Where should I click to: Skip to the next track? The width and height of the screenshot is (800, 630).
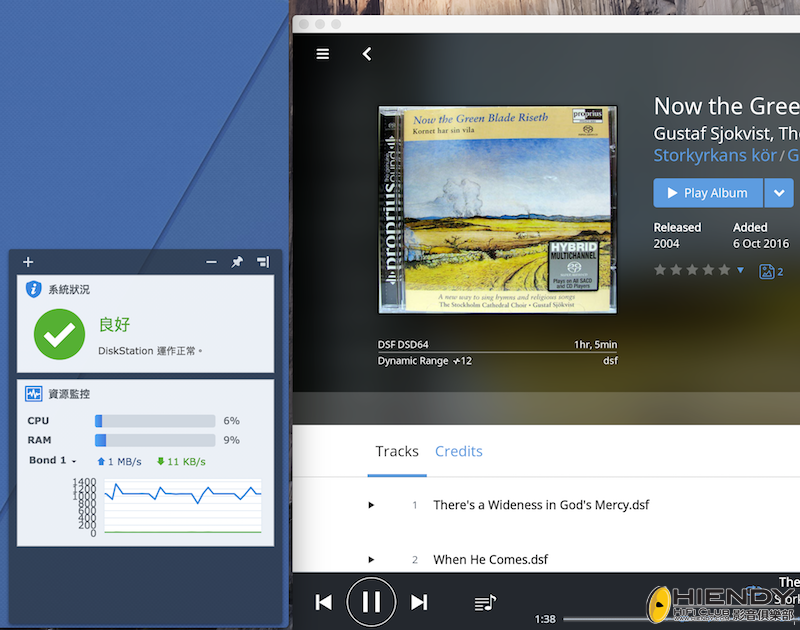pos(419,602)
